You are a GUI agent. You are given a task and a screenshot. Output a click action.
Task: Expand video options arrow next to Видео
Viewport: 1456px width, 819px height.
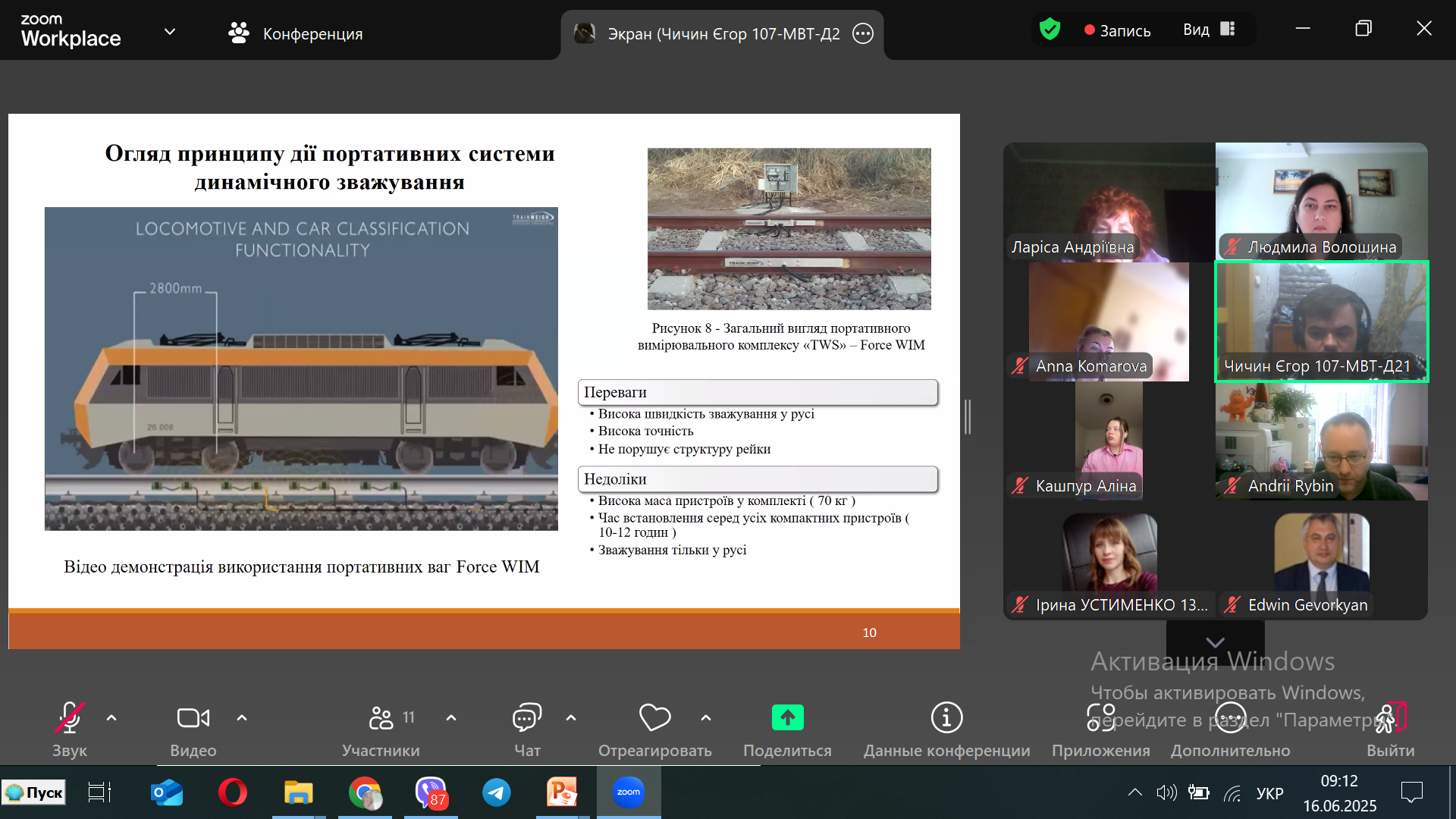[242, 717]
